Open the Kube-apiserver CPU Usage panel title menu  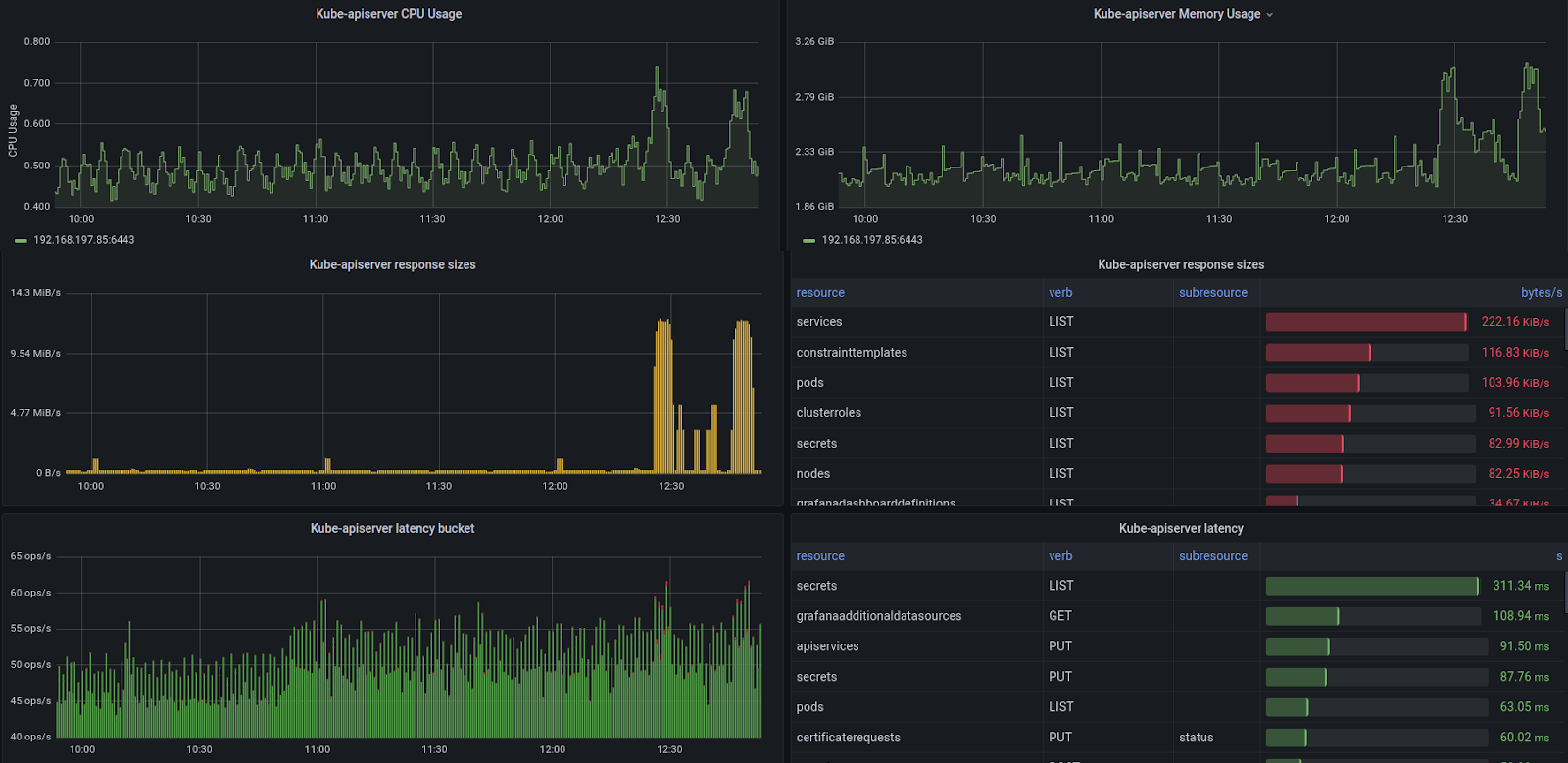[388, 14]
